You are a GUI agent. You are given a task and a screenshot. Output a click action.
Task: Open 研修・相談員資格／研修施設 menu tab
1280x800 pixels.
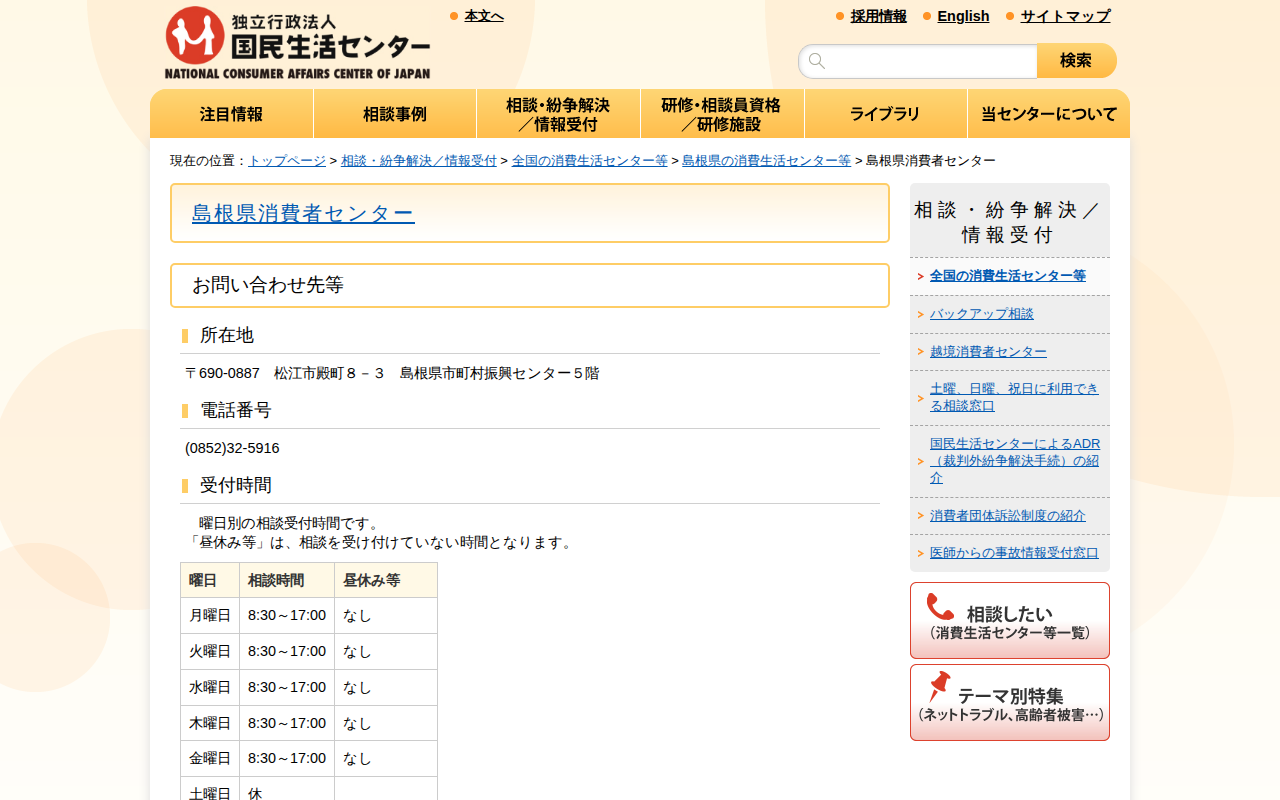tap(721, 114)
